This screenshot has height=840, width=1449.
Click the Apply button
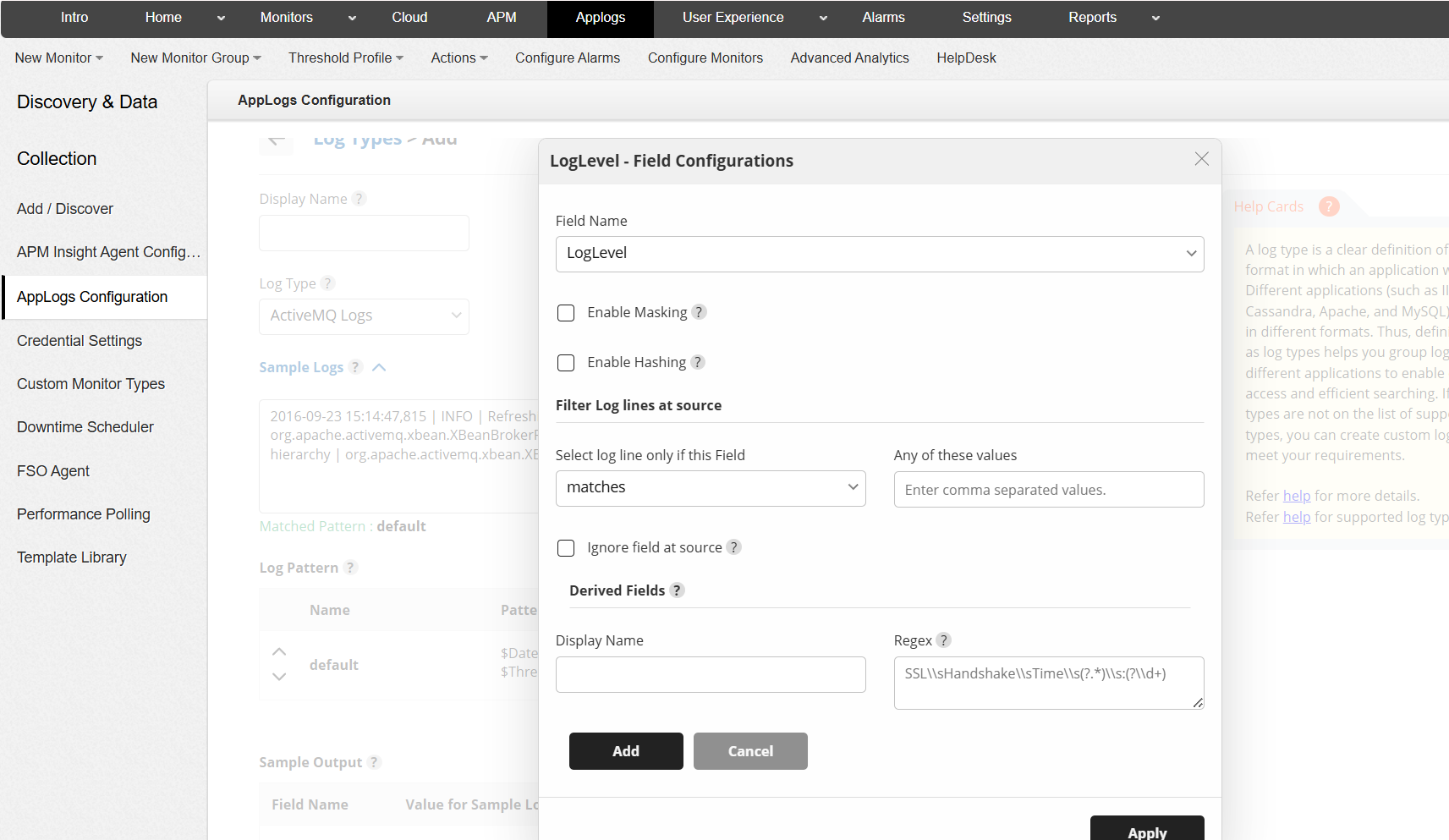(1147, 831)
